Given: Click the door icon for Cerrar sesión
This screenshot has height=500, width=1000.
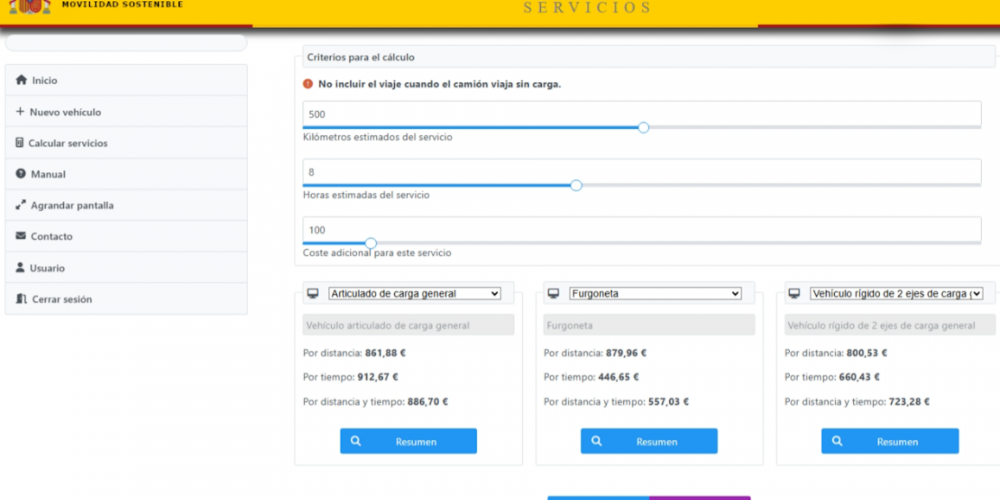Looking at the screenshot, I should point(21,299).
